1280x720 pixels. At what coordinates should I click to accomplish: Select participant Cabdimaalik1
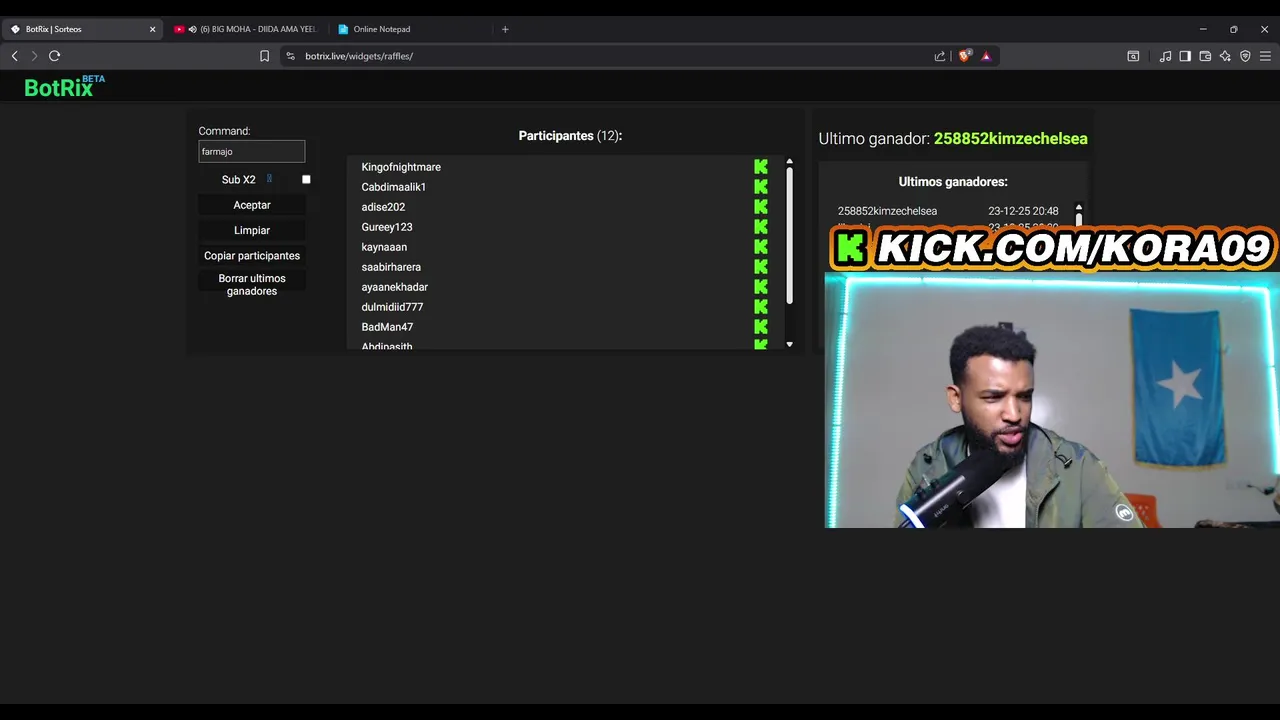394,187
